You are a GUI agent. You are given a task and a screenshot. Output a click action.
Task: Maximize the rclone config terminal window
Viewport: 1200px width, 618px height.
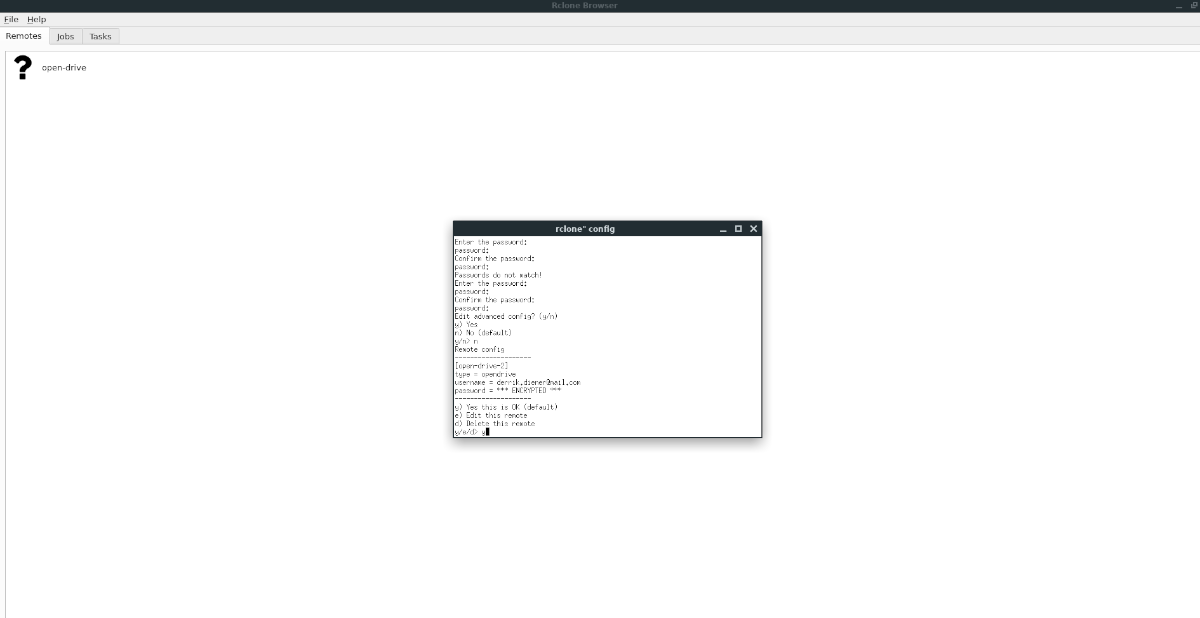[738, 228]
